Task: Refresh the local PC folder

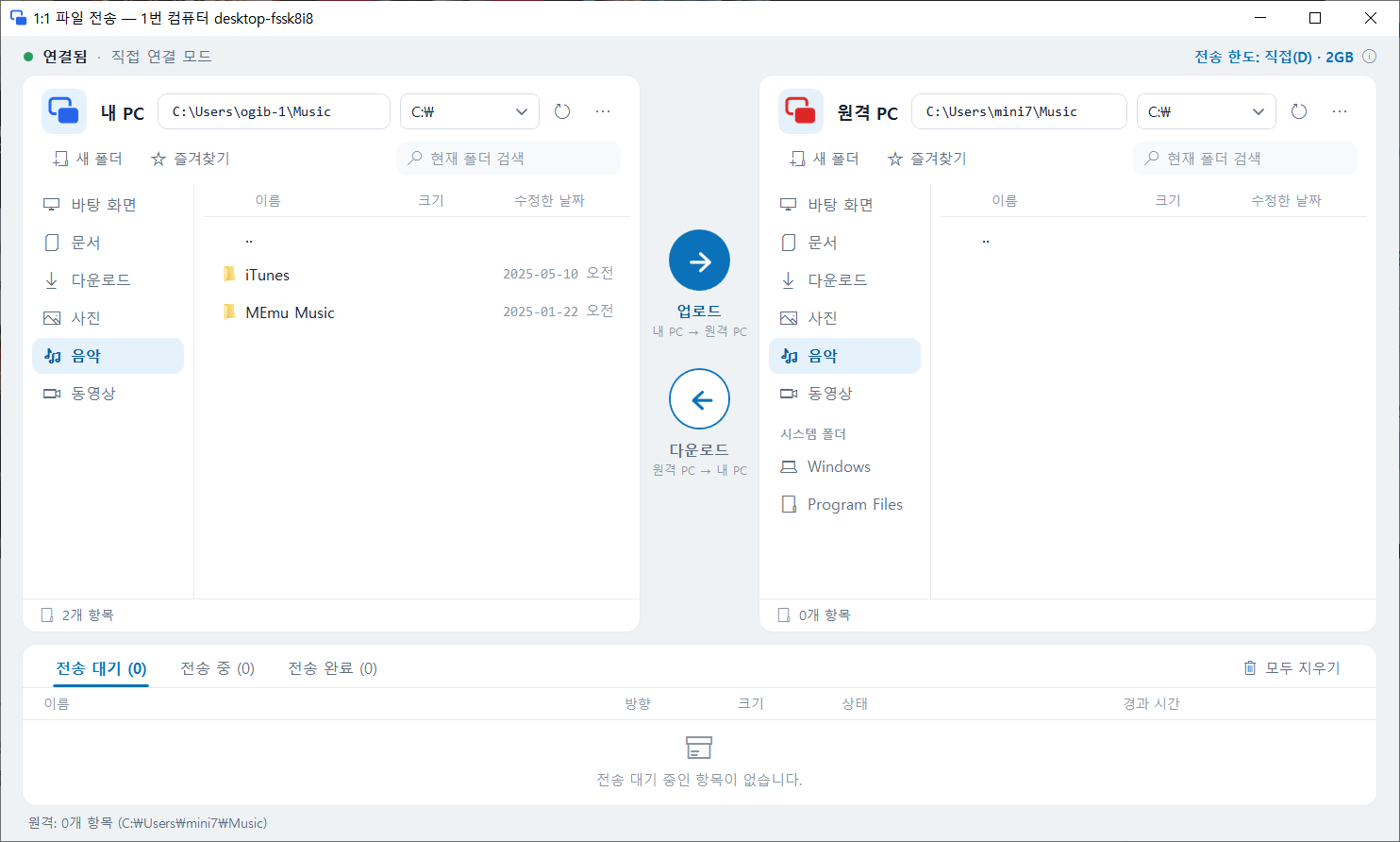Action: 562,111
